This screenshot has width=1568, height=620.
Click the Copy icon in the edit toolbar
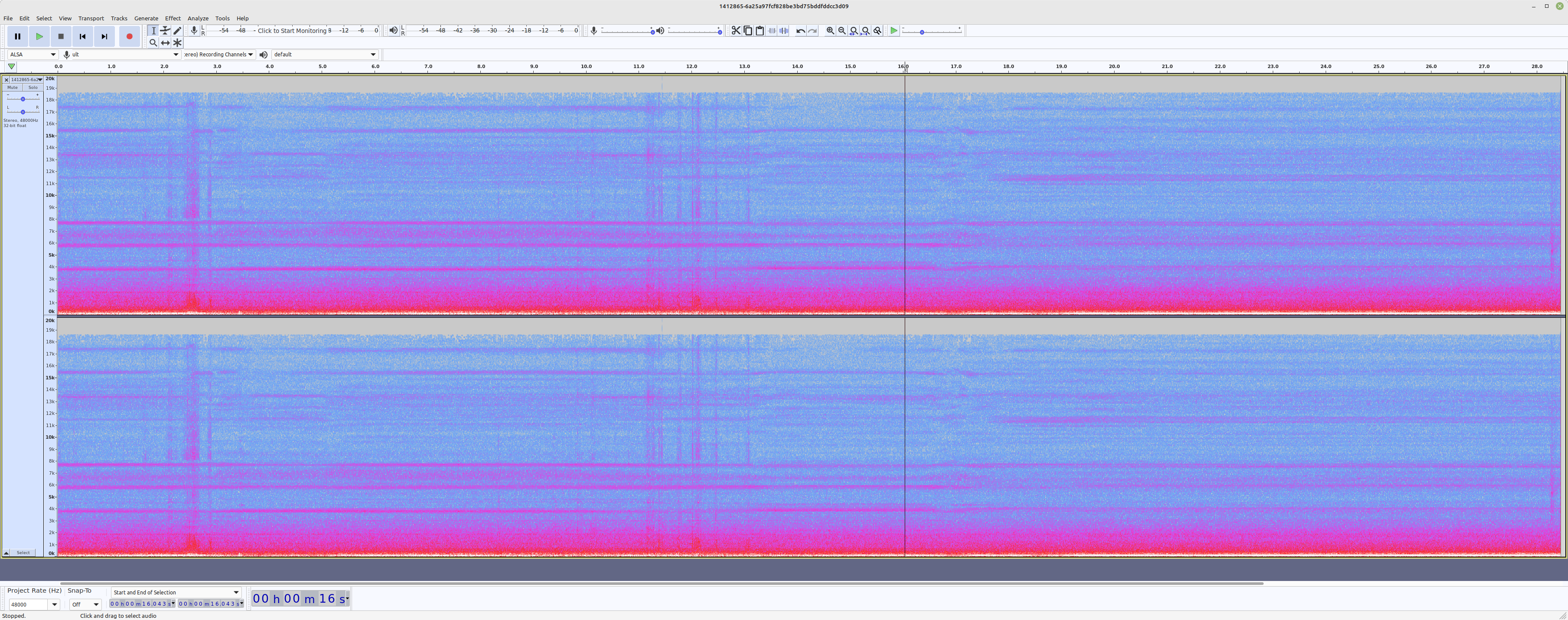tap(747, 30)
